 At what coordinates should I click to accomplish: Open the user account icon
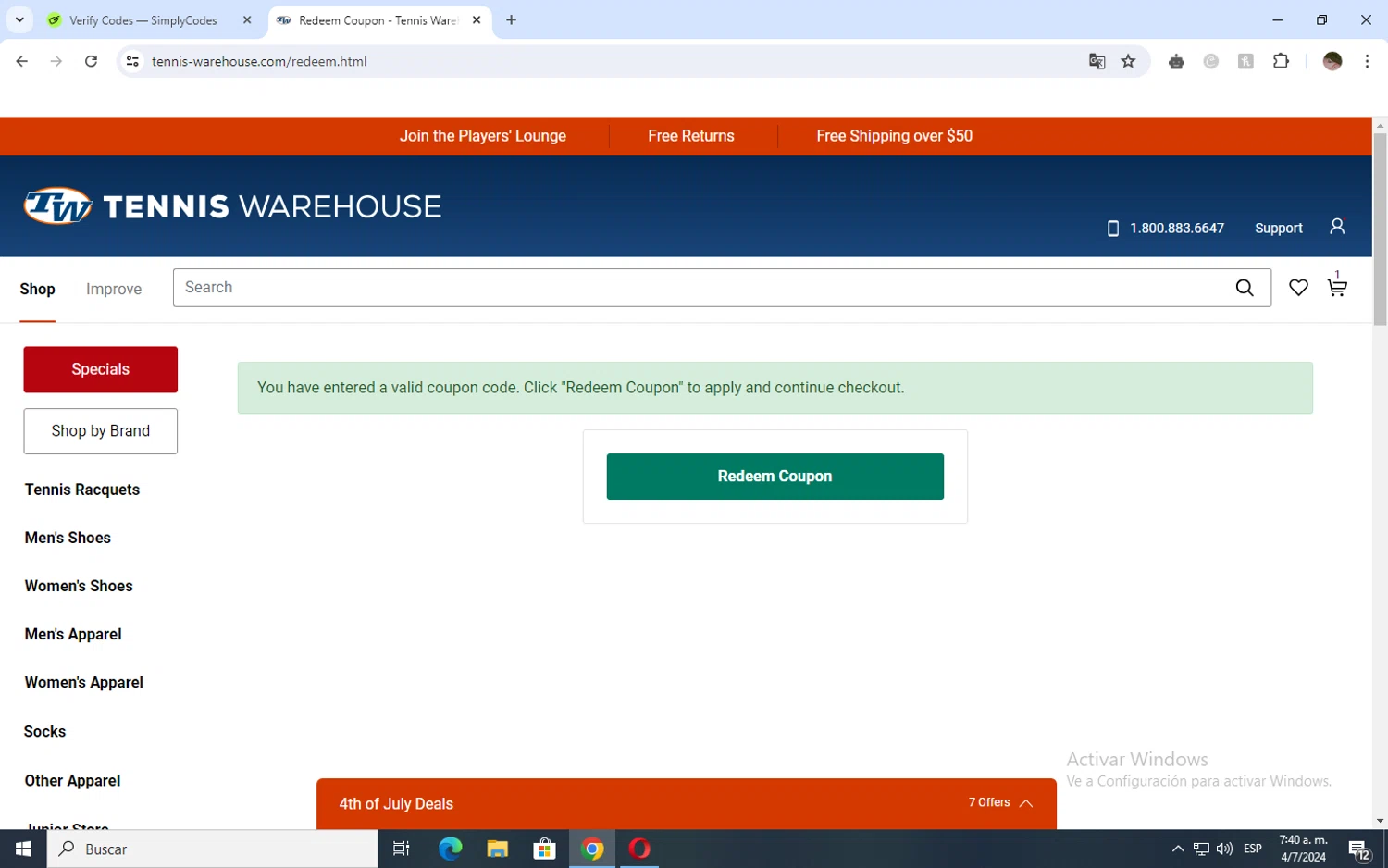(x=1337, y=227)
